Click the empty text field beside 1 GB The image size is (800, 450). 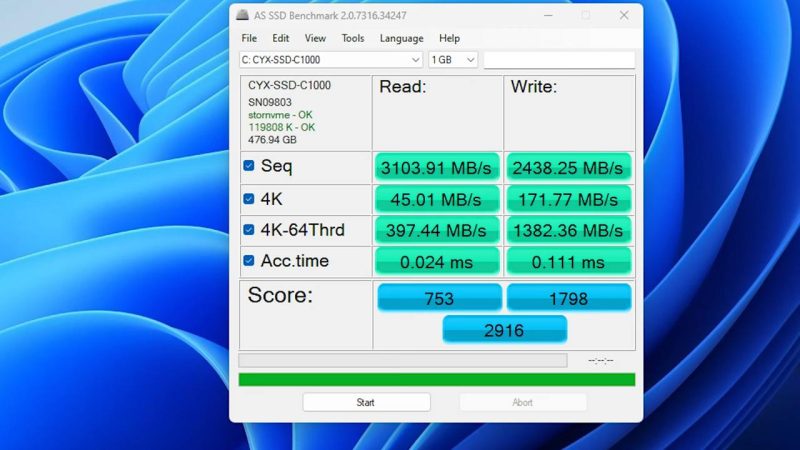[x=559, y=60]
